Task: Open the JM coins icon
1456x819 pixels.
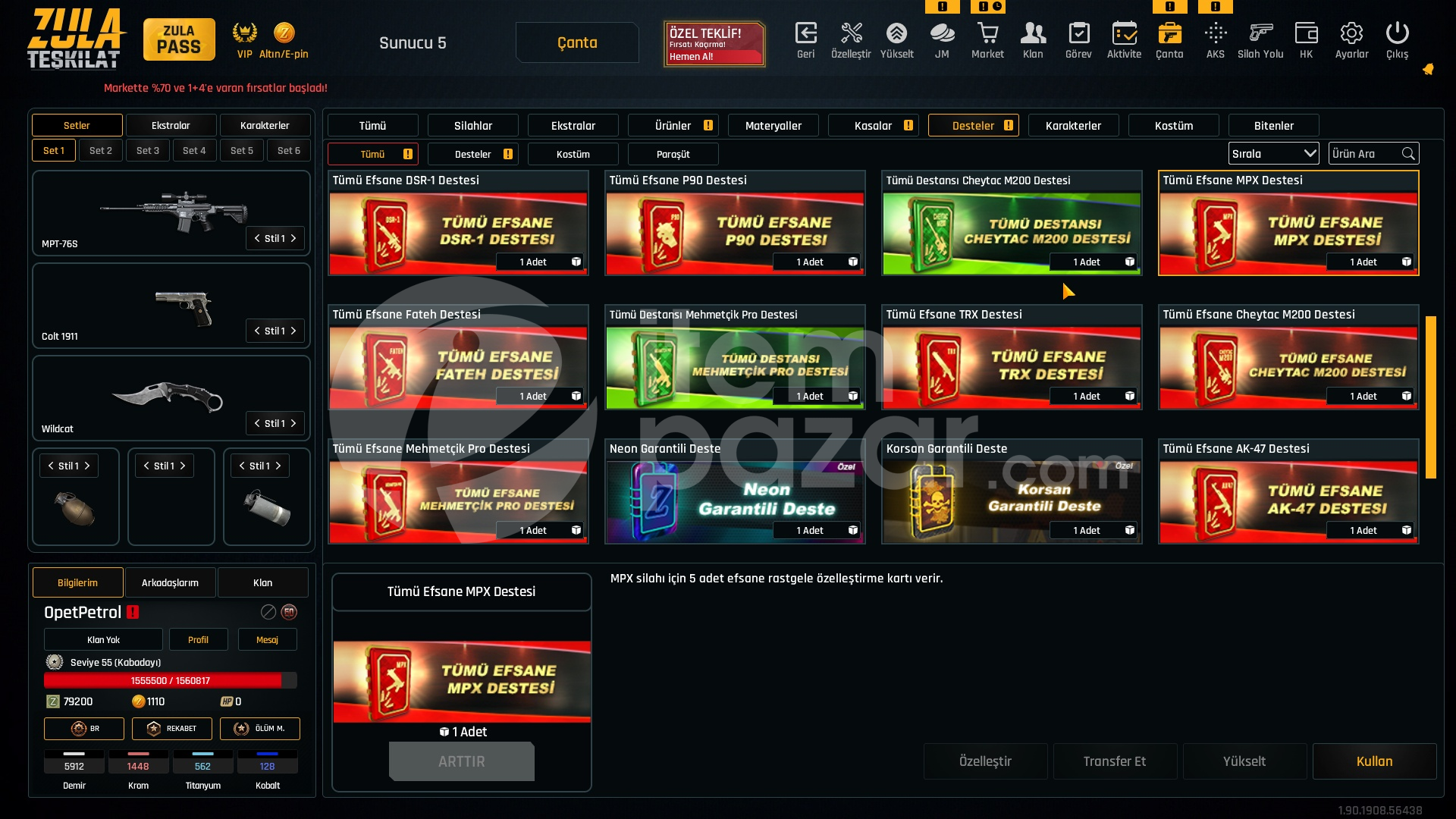Action: (942, 33)
